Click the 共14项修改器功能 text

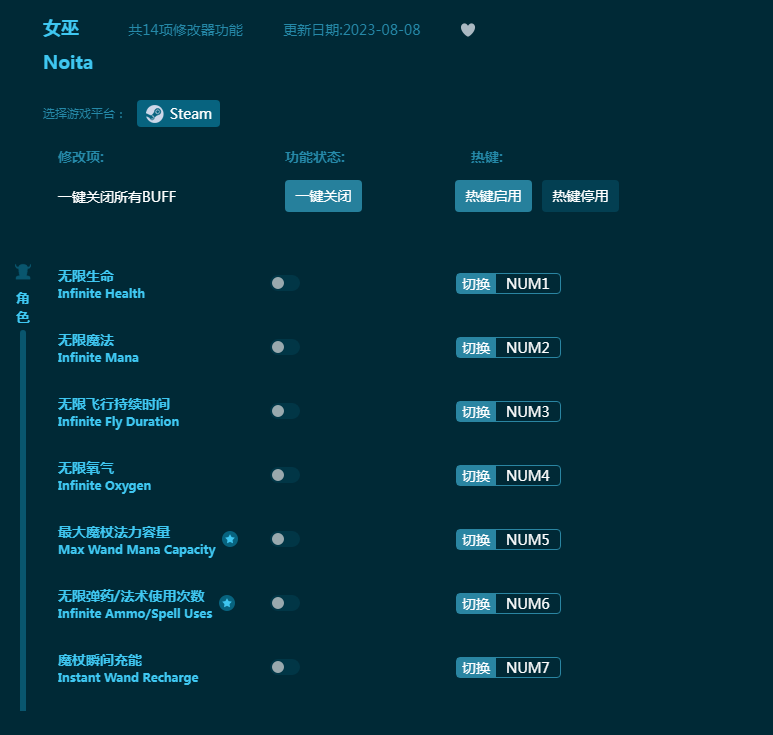coord(185,30)
